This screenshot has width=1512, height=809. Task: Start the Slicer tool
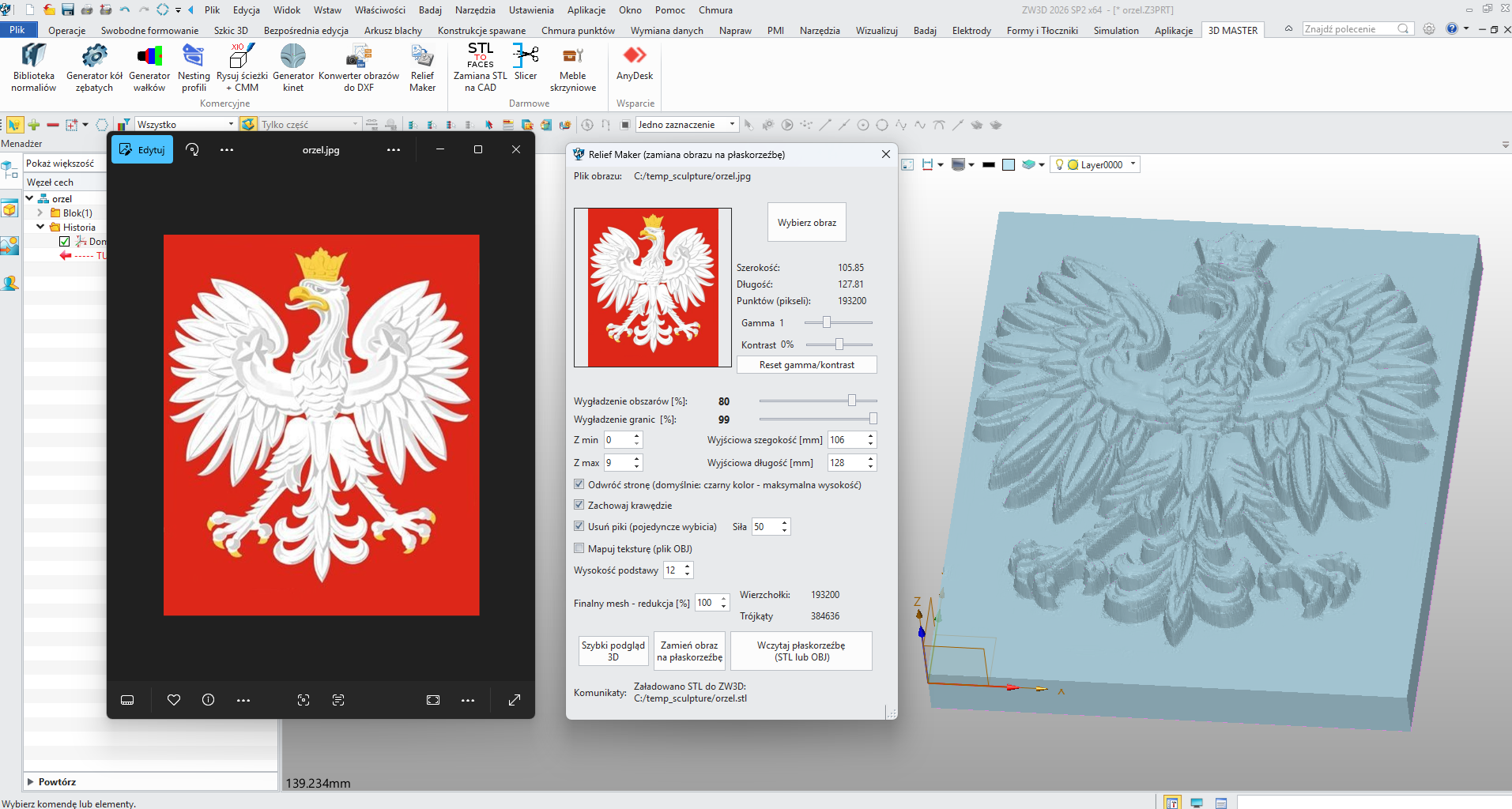[x=526, y=62]
